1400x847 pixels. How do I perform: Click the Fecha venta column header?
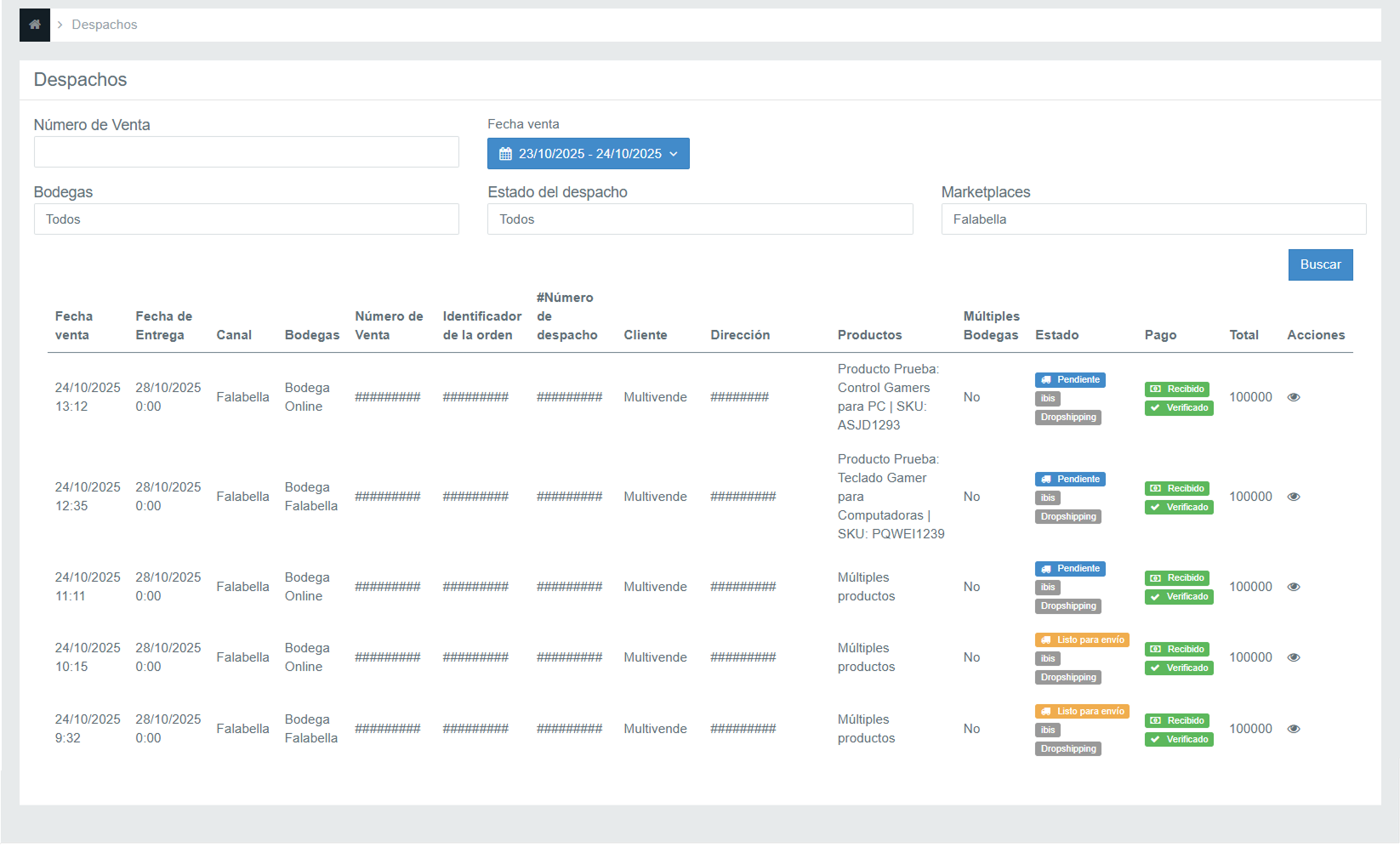(x=74, y=326)
